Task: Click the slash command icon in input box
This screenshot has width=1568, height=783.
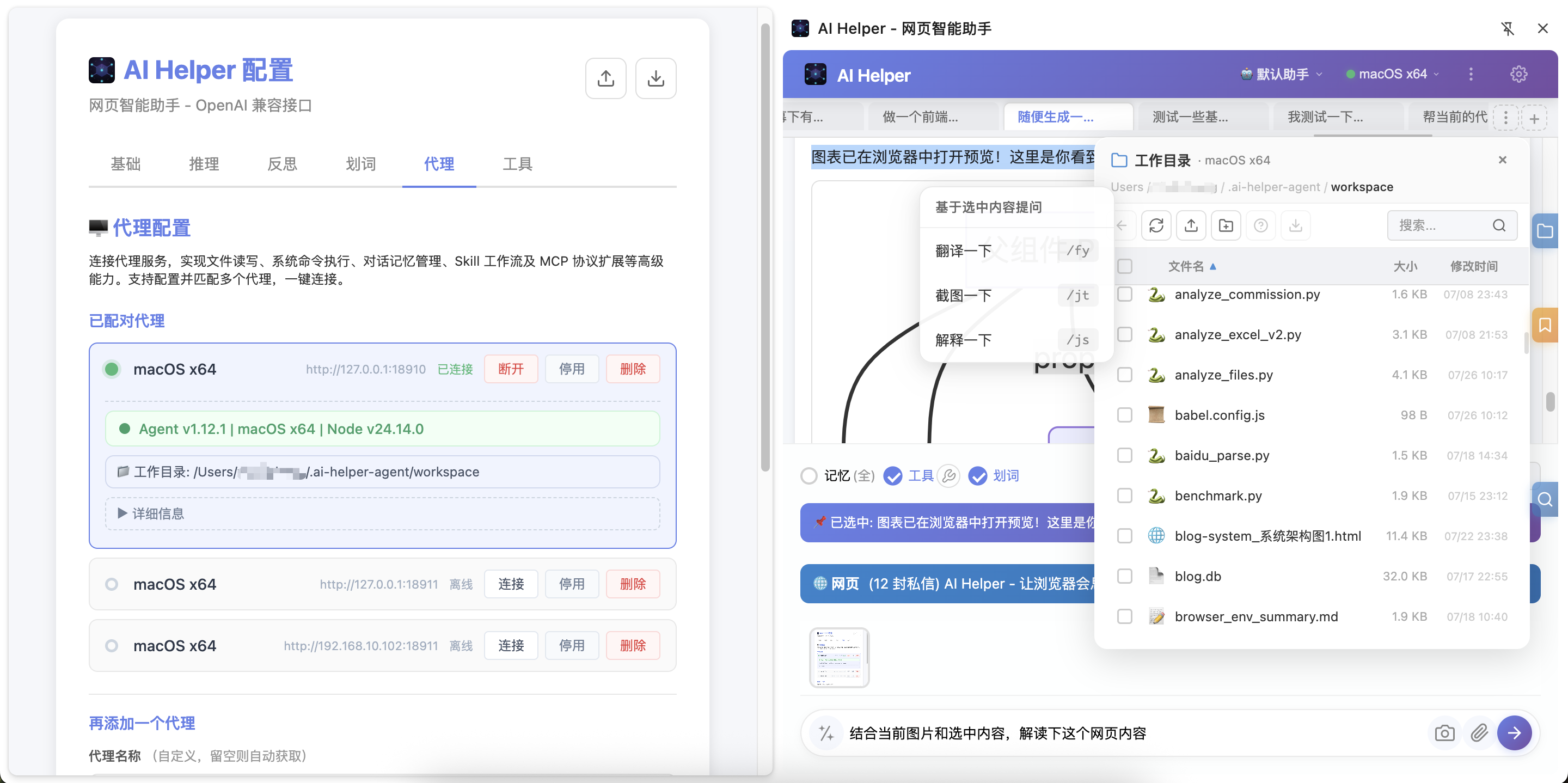Action: point(826,733)
